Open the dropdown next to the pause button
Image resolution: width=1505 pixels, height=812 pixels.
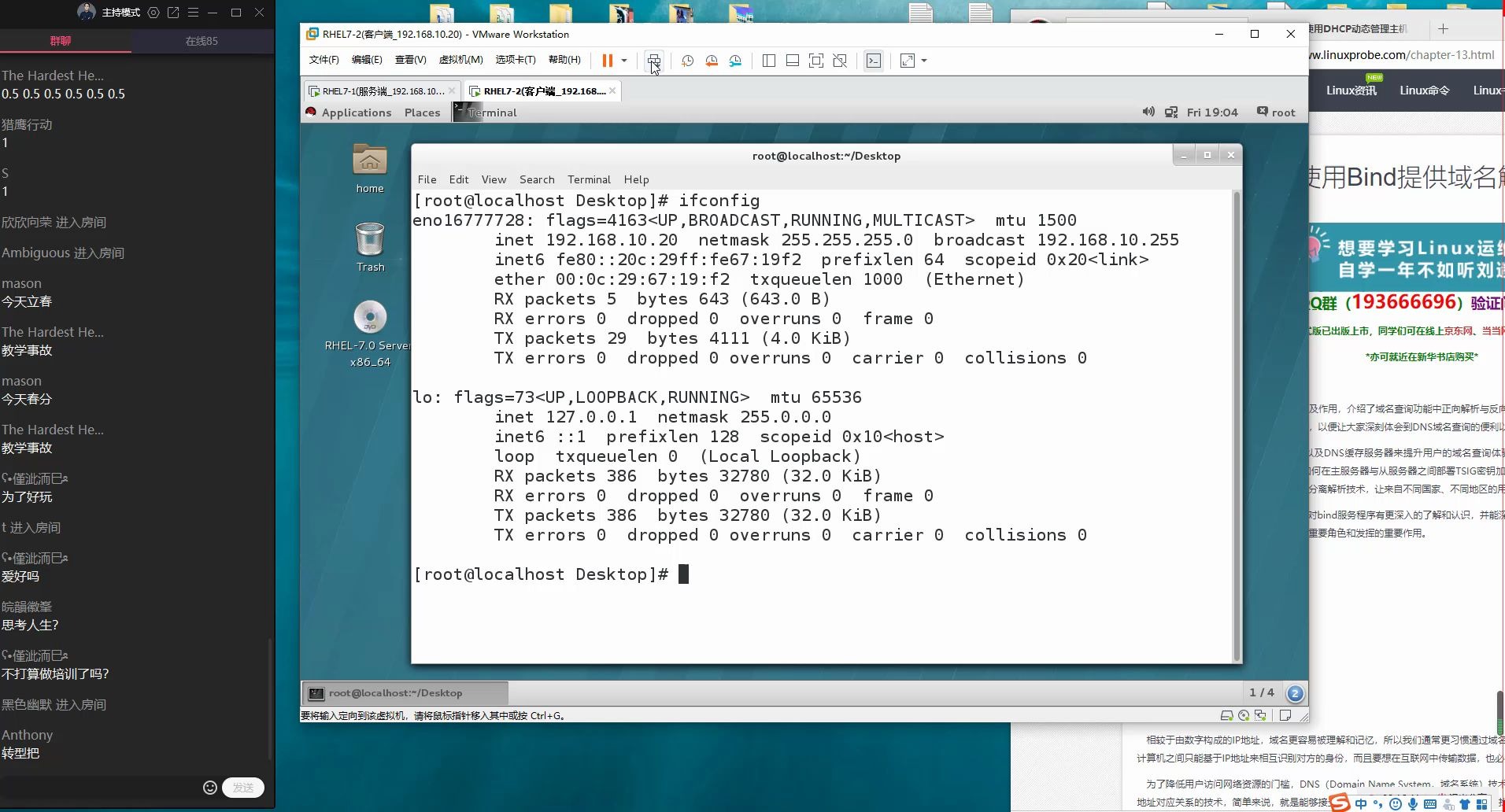623,61
